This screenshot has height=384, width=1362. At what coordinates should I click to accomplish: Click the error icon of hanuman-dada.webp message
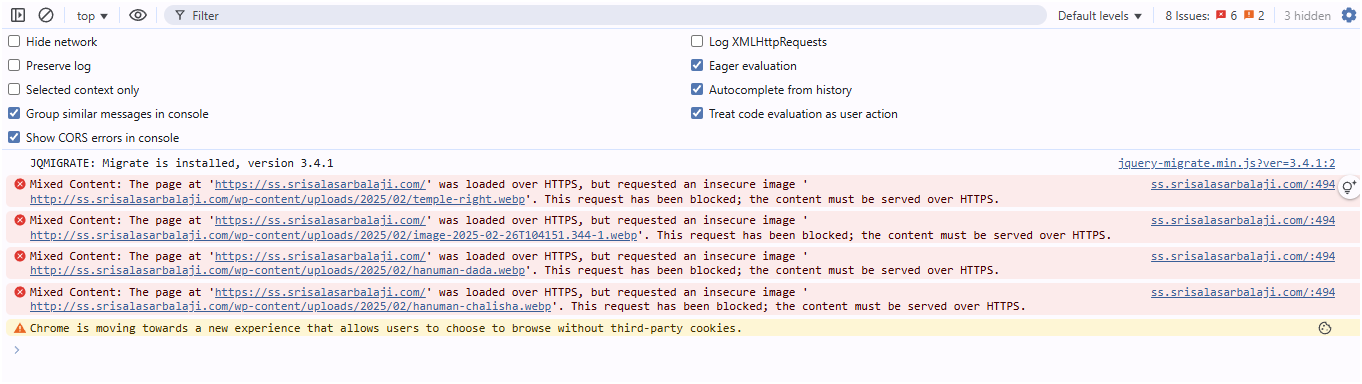(x=20, y=256)
